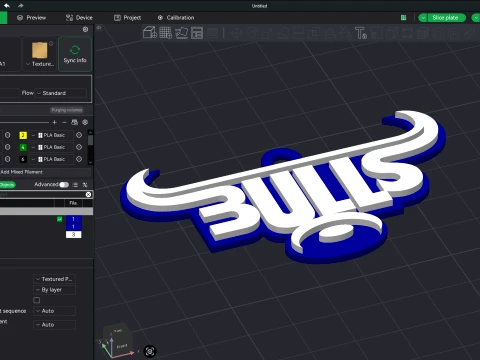This screenshot has height=360, width=480.
Task: Select the textured plate thumbnail
Action: click(x=40, y=50)
